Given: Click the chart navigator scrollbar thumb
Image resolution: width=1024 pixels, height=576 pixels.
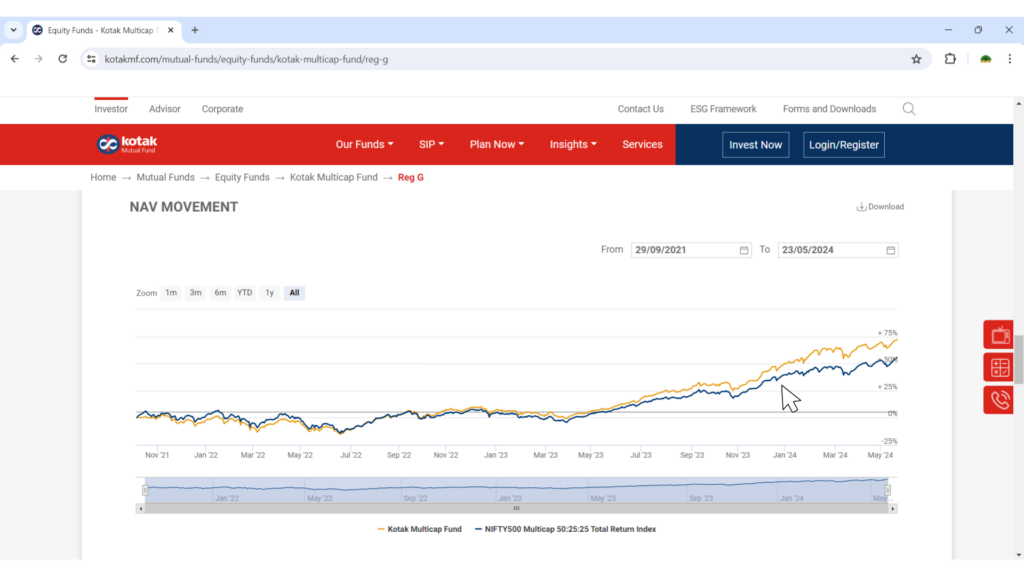Looking at the screenshot, I should 517,509.
